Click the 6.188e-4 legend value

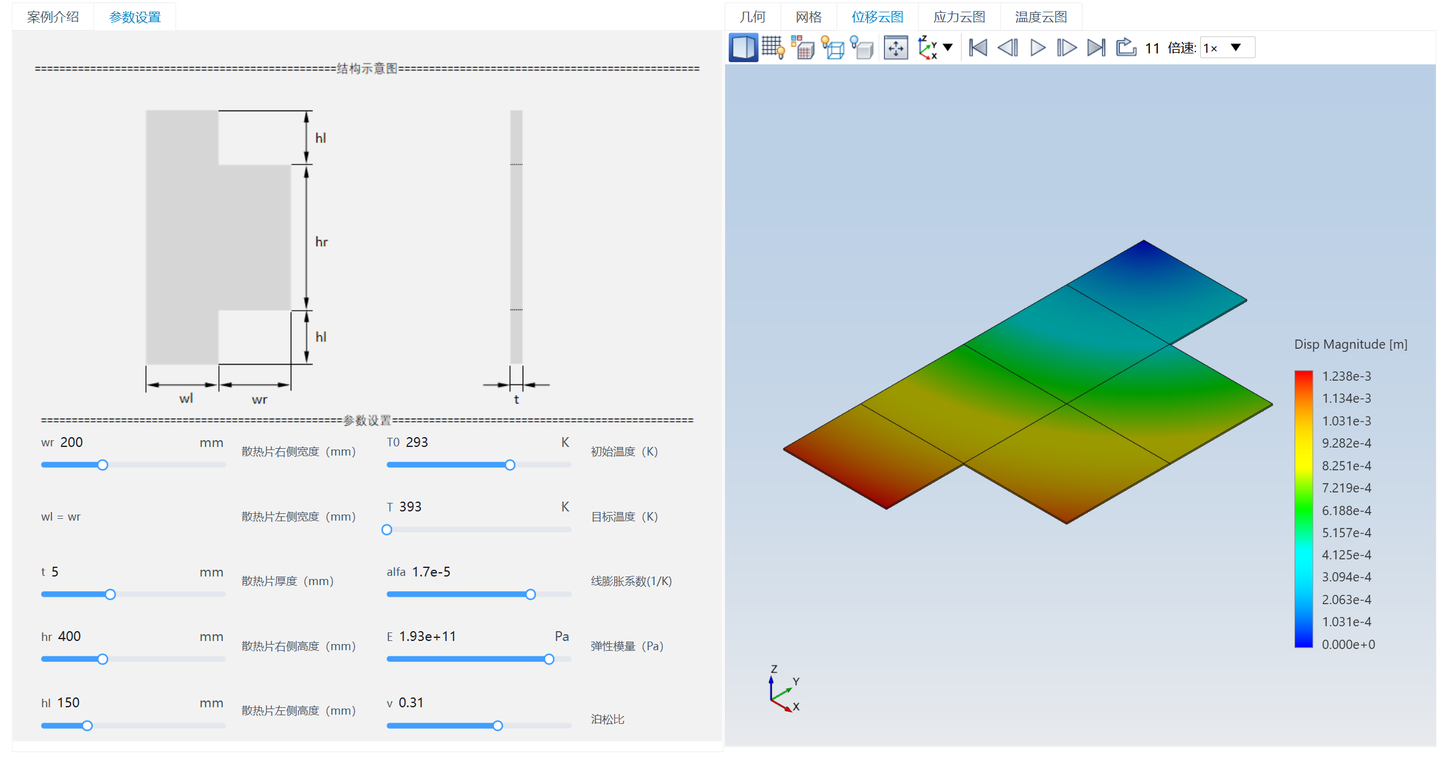click(x=1347, y=510)
